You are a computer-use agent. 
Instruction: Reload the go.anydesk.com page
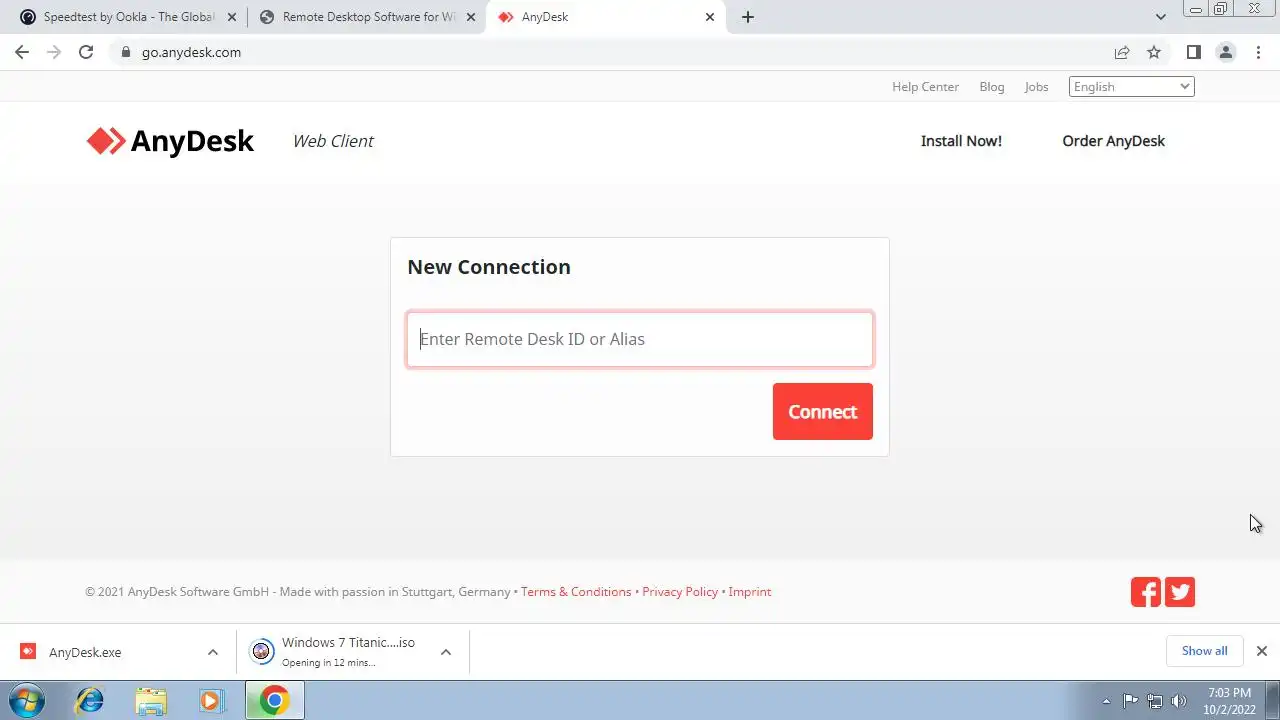[86, 52]
